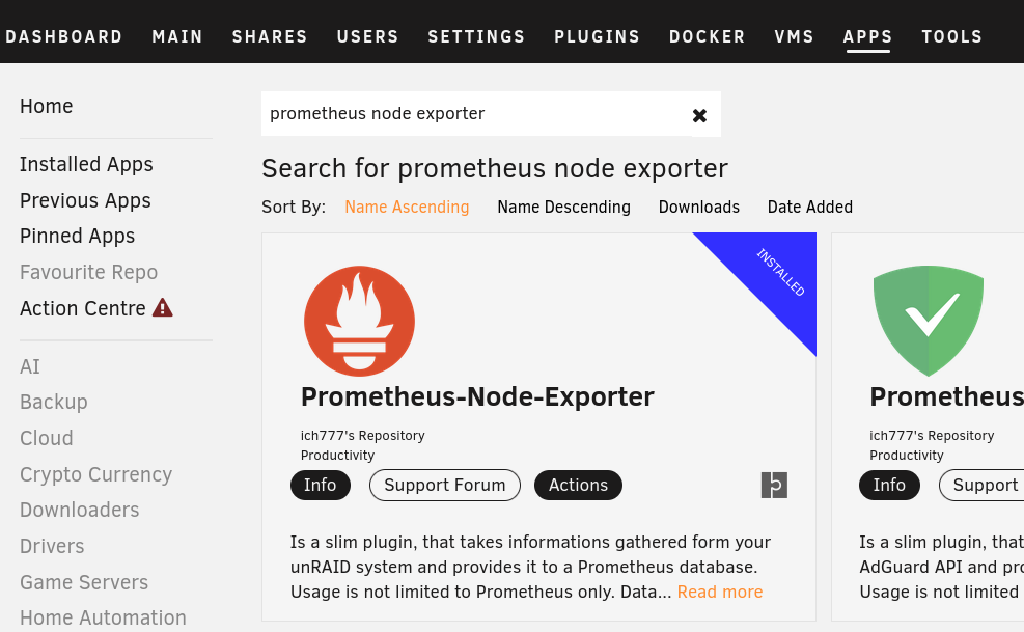1024x632 pixels.
Task: View your Installed Apps in the sidebar
Action: click(86, 164)
